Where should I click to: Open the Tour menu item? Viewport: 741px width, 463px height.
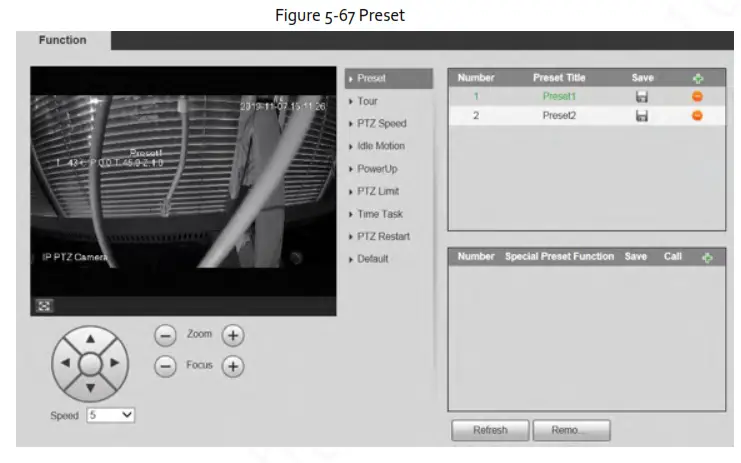click(x=367, y=101)
